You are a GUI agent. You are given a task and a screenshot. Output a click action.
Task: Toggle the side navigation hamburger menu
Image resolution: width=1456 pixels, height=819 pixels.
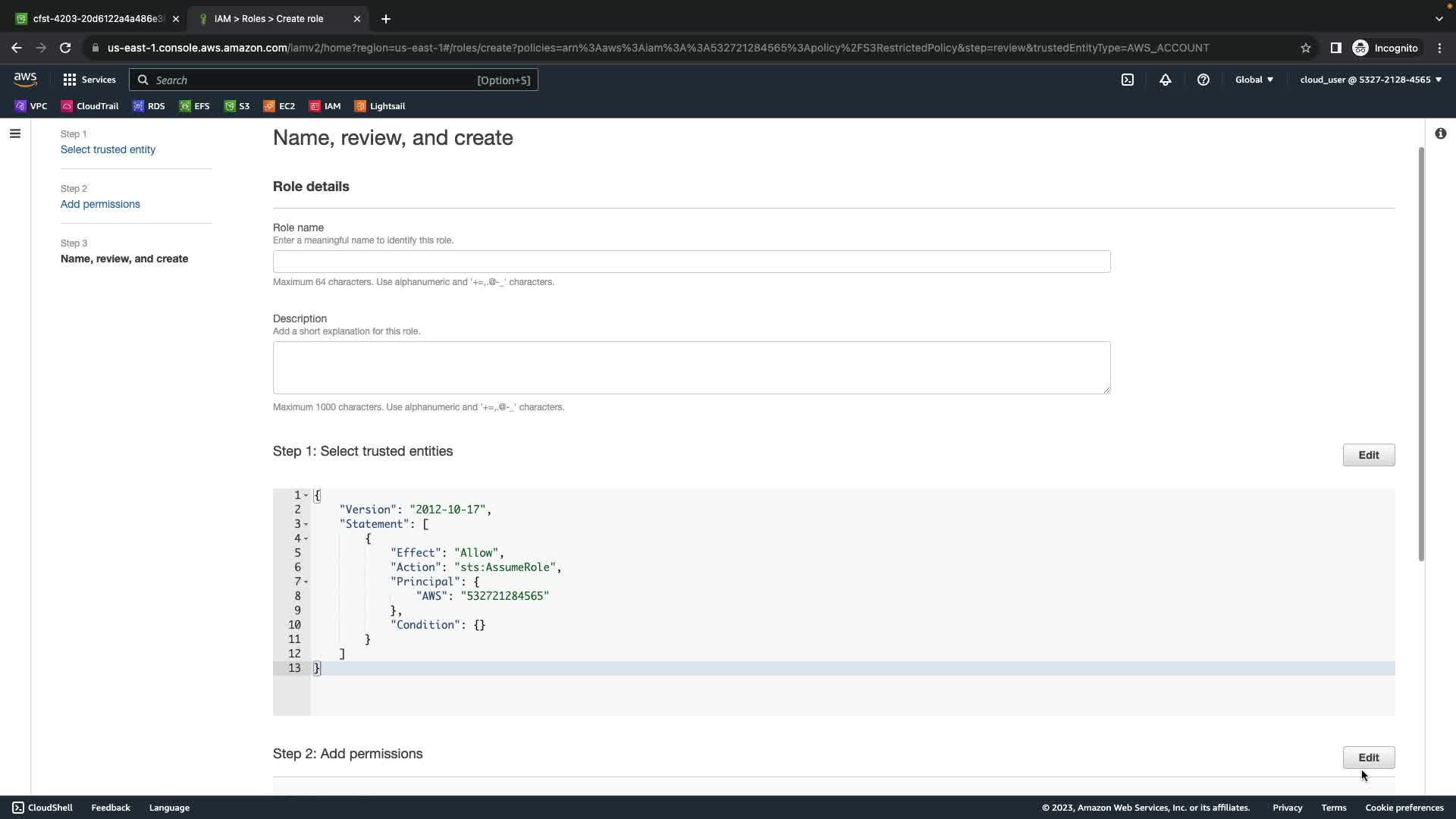14,134
